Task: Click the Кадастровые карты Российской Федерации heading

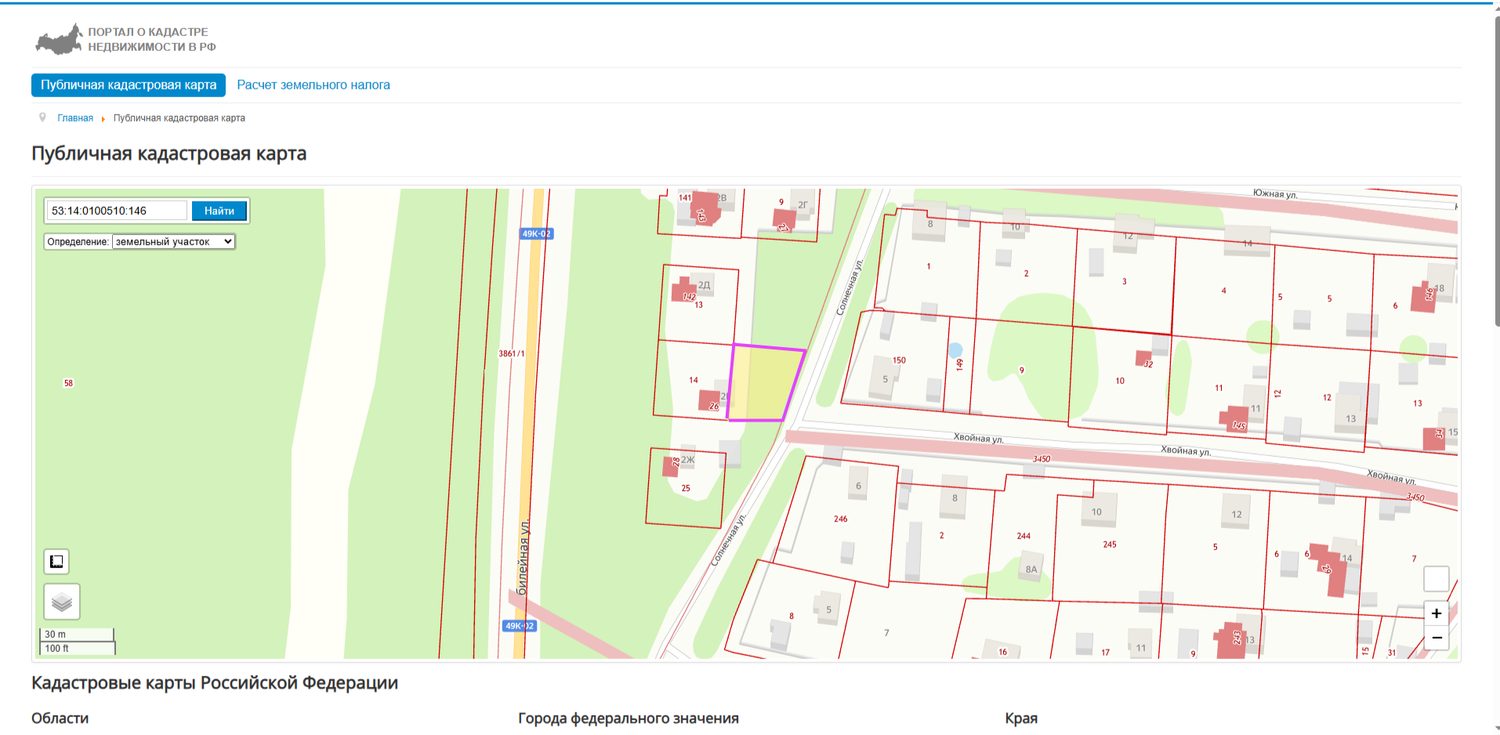Action: pyautogui.click(x=215, y=683)
